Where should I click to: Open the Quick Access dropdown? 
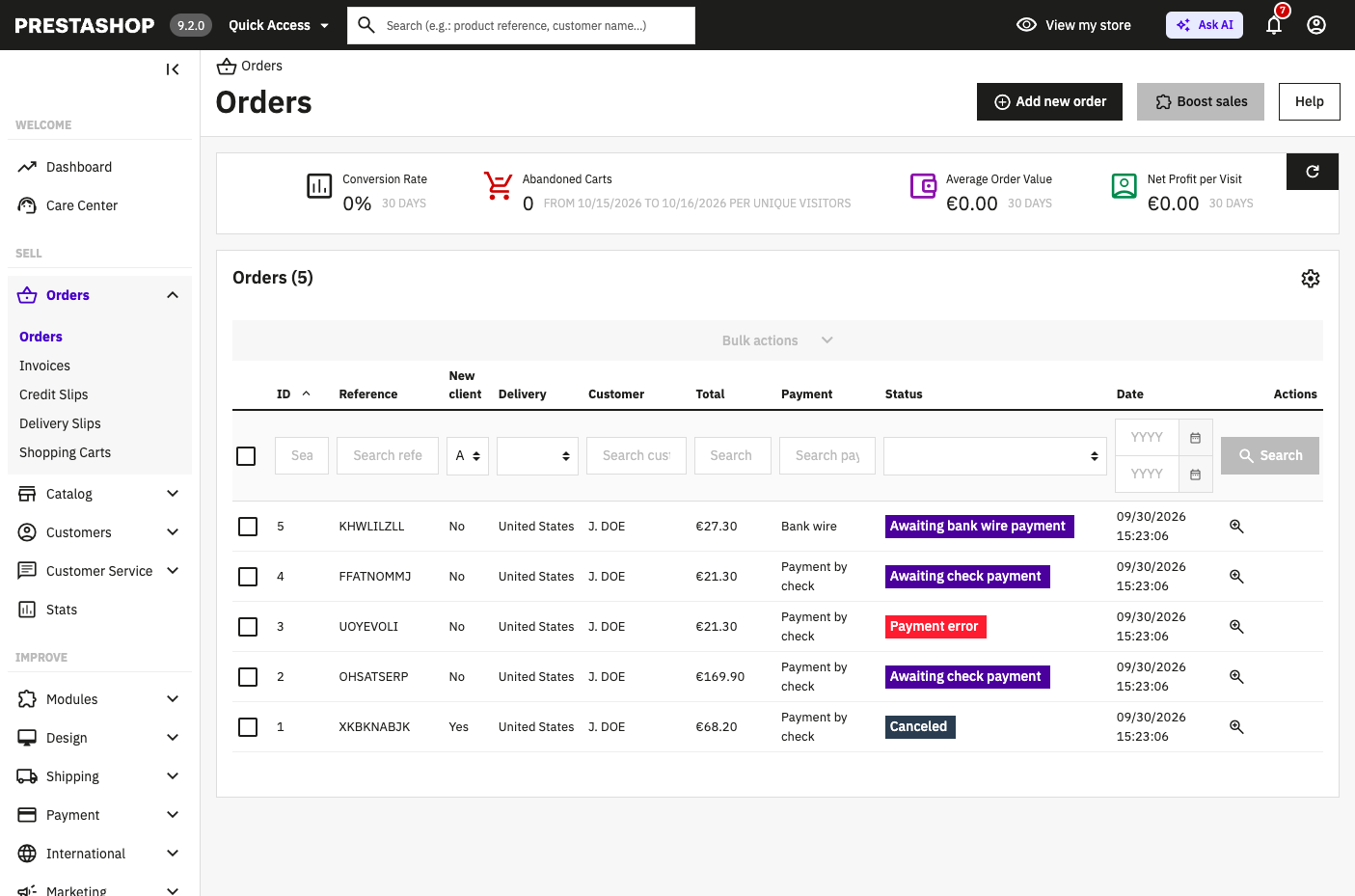tap(279, 25)
